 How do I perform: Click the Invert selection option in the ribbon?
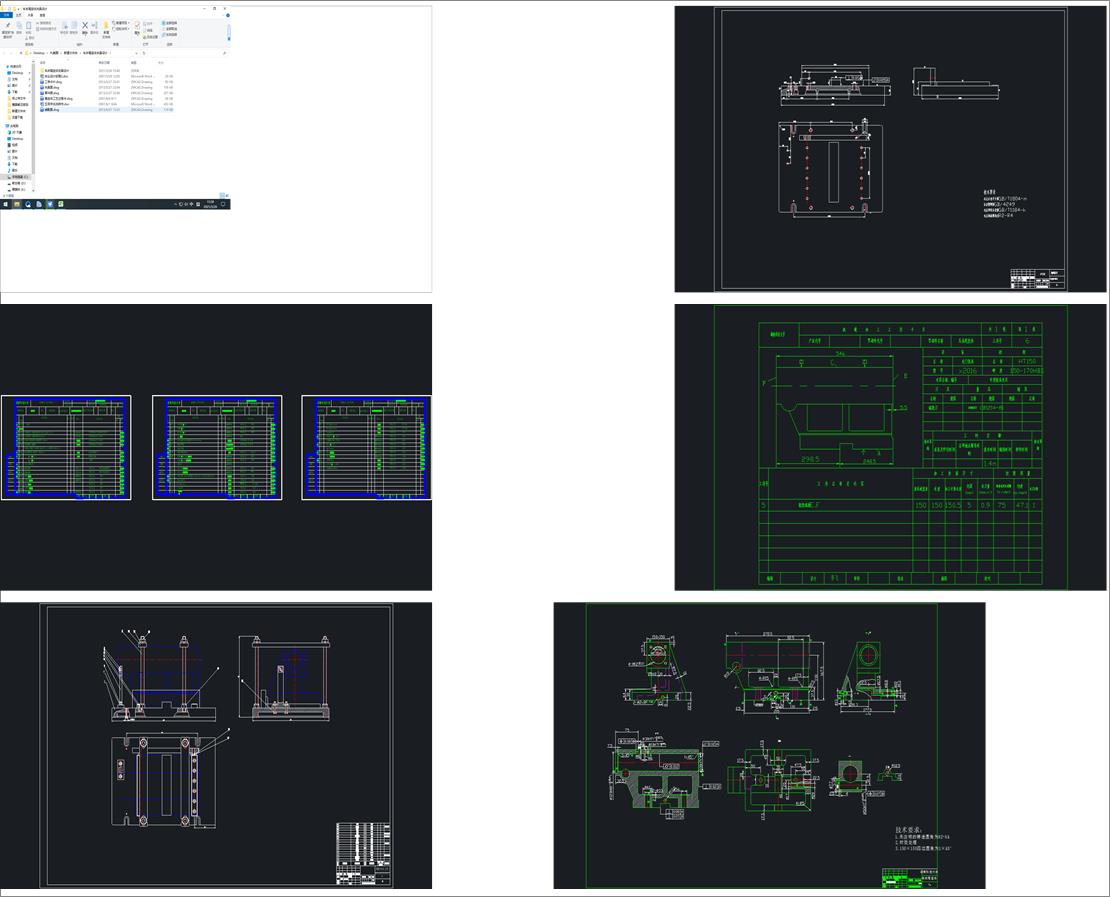[x=170, y=35]
